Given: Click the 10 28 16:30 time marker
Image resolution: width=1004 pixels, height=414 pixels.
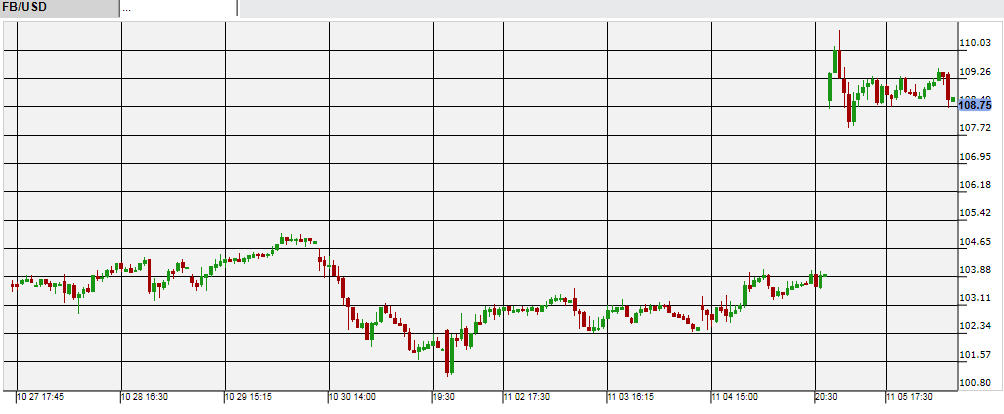Looking at the screenshot, I should [145, 397].
